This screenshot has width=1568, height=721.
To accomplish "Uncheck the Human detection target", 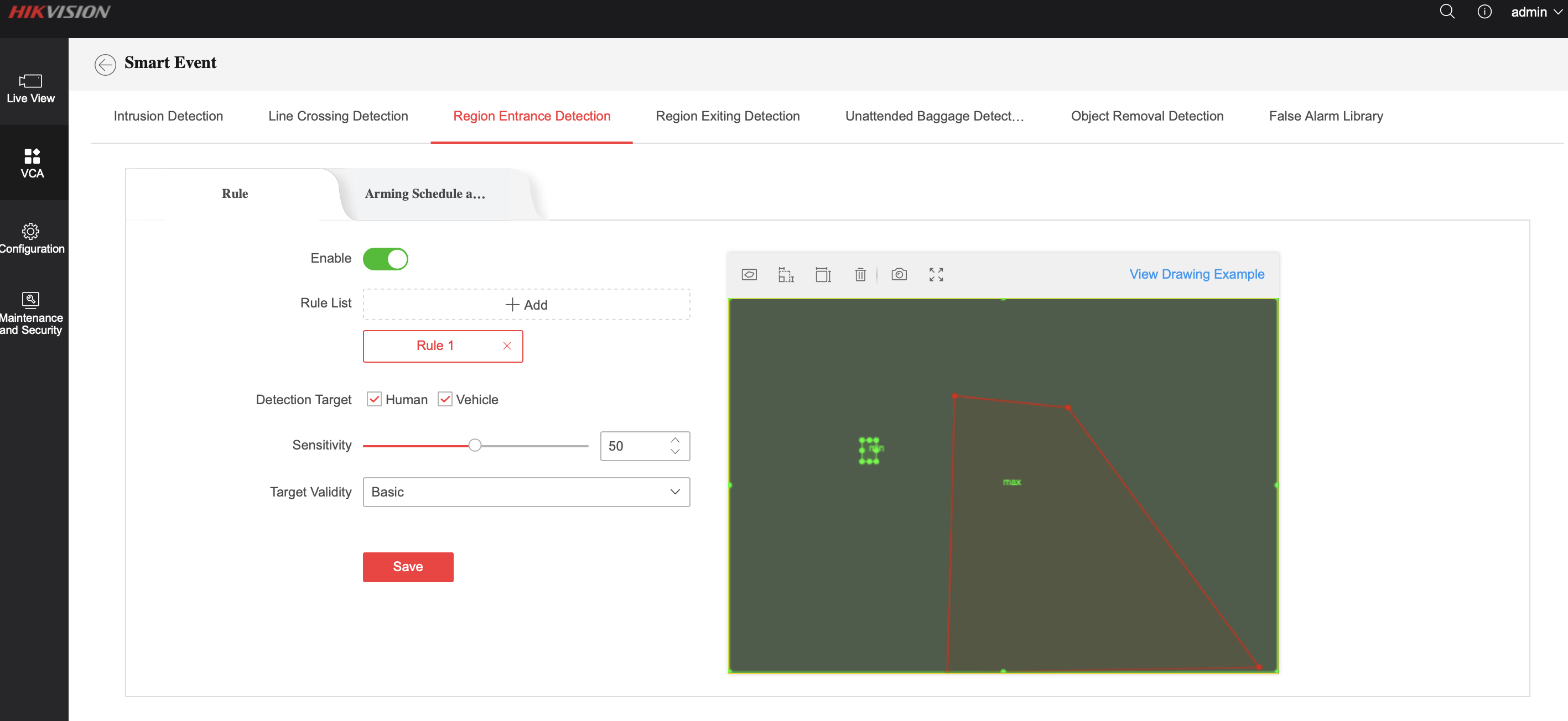I will point(373,399).
